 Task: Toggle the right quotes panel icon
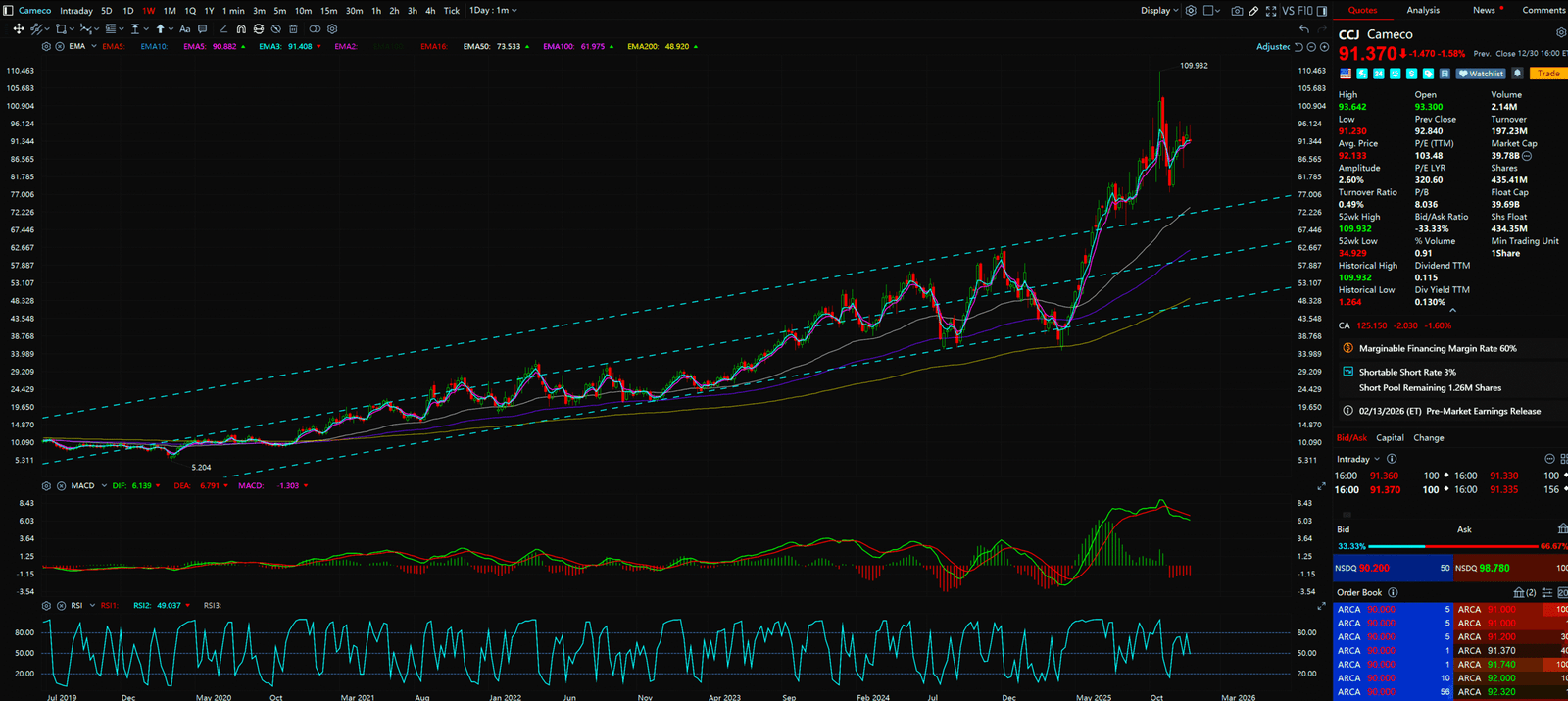1321,11
